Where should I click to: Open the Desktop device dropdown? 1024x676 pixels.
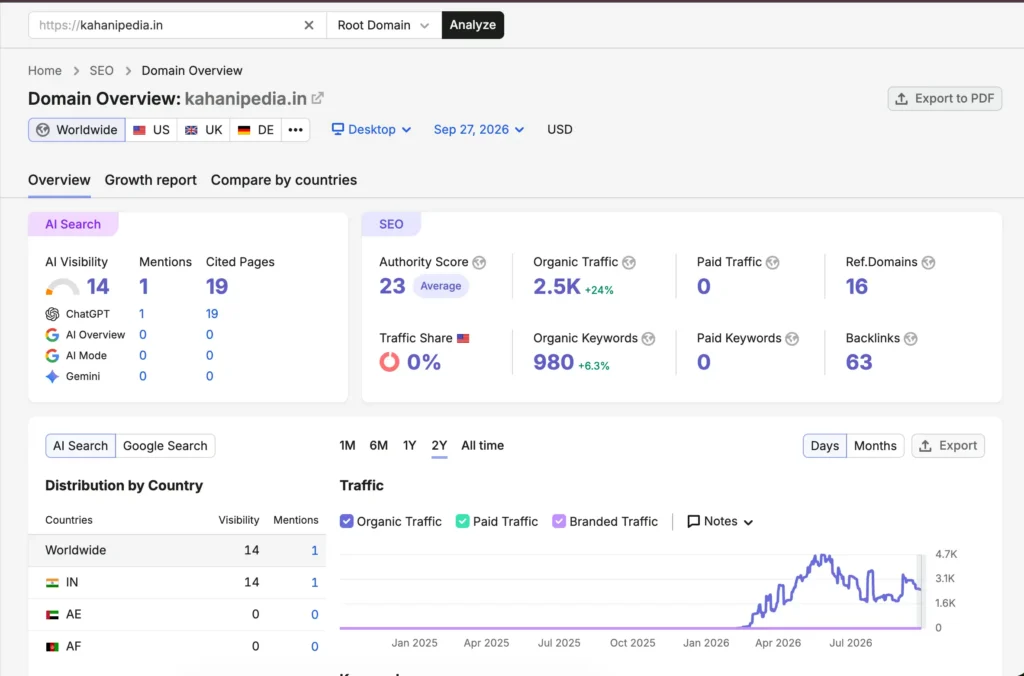tap(372, 129)
